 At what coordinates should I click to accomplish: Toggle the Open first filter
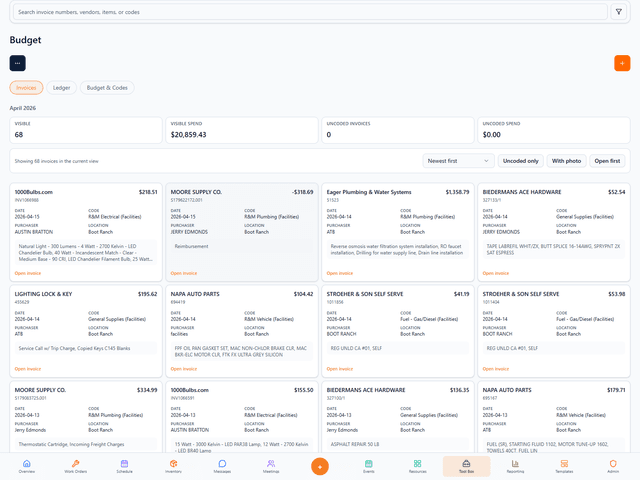(607, 160)
